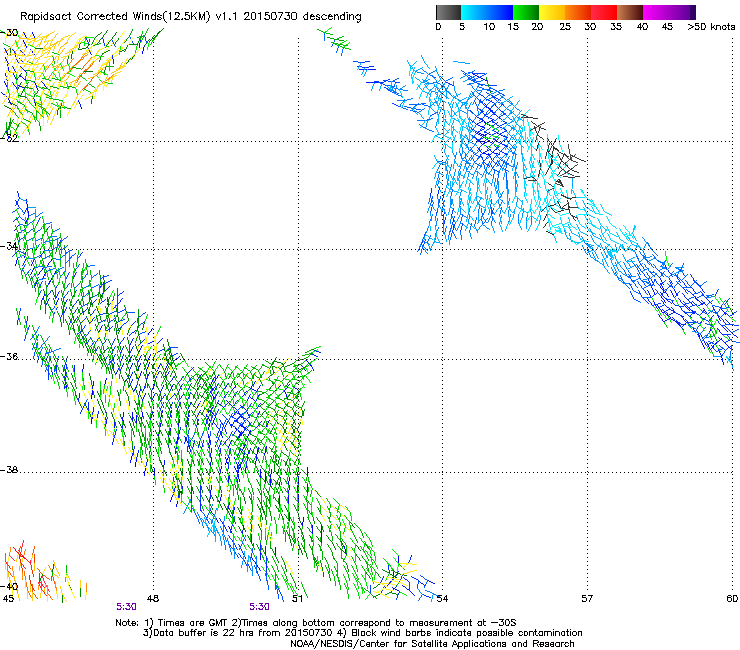Screen dimensions: 740x650
Task: Click the "60" longitude axis label
Action: coord(732,599)
